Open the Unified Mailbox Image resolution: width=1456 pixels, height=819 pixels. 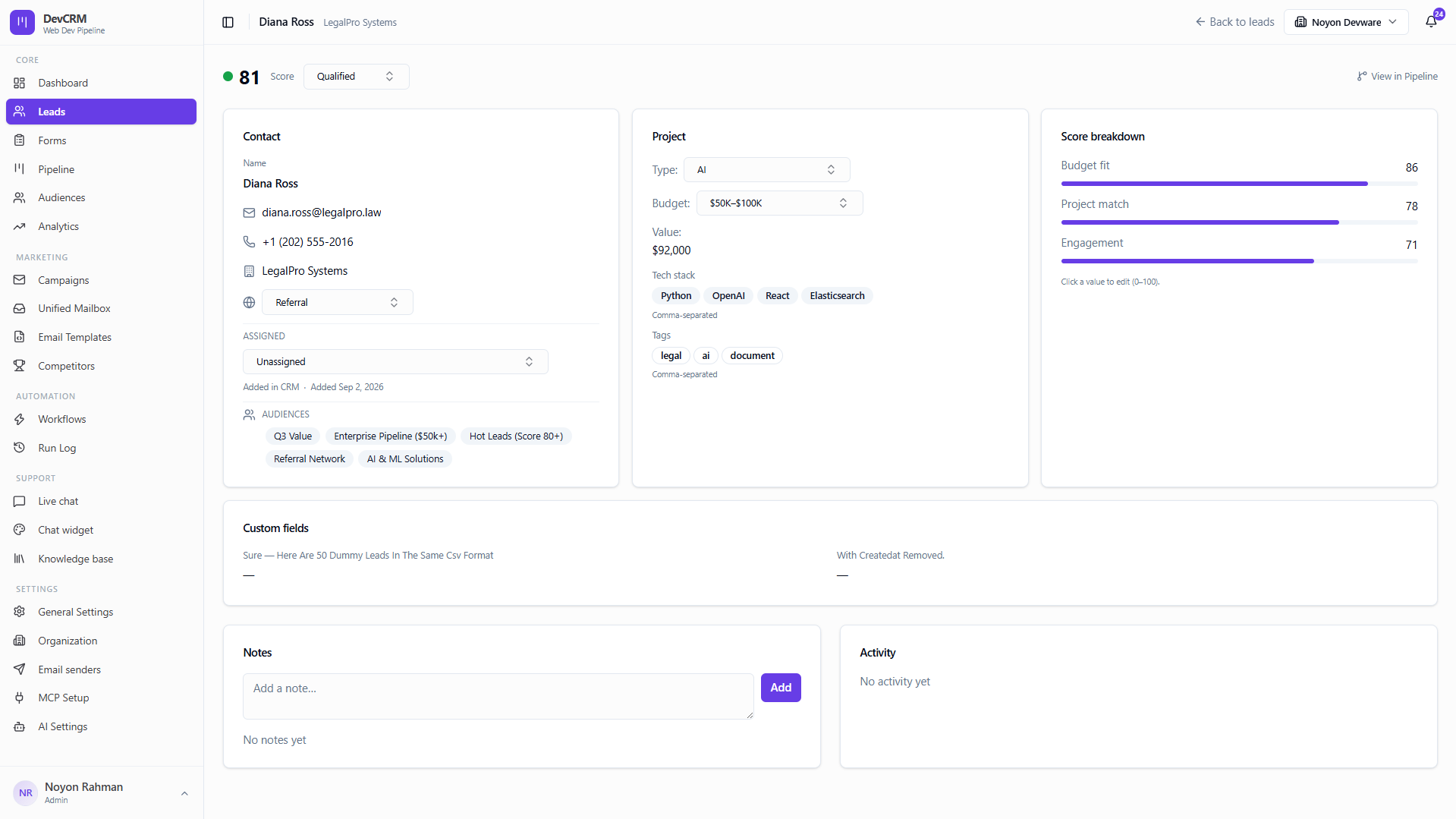[x=101, y=308]
